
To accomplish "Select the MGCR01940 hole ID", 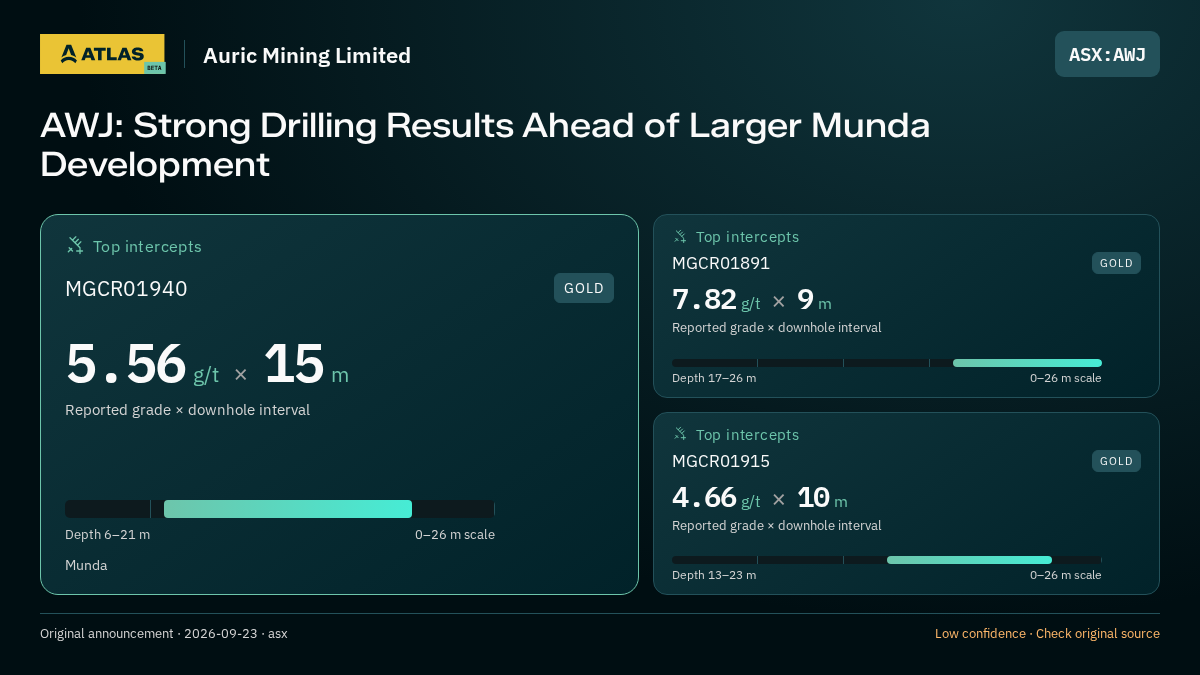I will 126,289.
